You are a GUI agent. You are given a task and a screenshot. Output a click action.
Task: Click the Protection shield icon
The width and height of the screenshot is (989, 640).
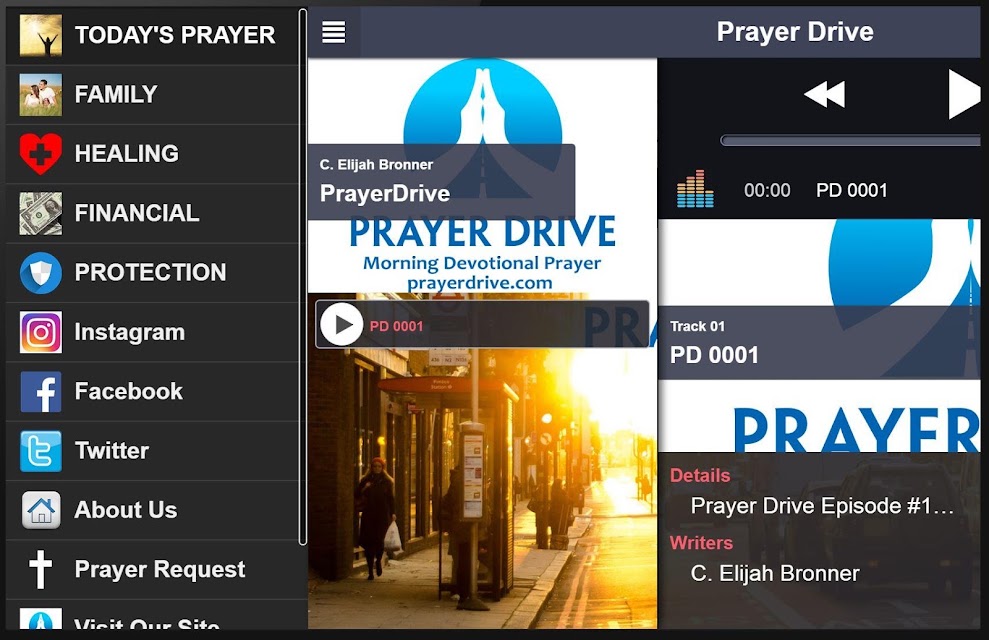click(41, 273)
